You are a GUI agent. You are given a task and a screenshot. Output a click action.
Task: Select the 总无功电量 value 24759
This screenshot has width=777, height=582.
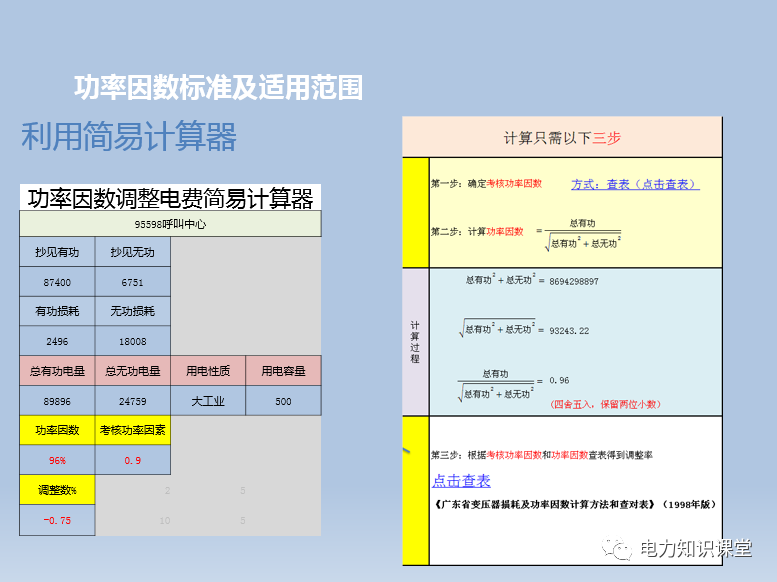pyautogui.click(x=132, y=401)
